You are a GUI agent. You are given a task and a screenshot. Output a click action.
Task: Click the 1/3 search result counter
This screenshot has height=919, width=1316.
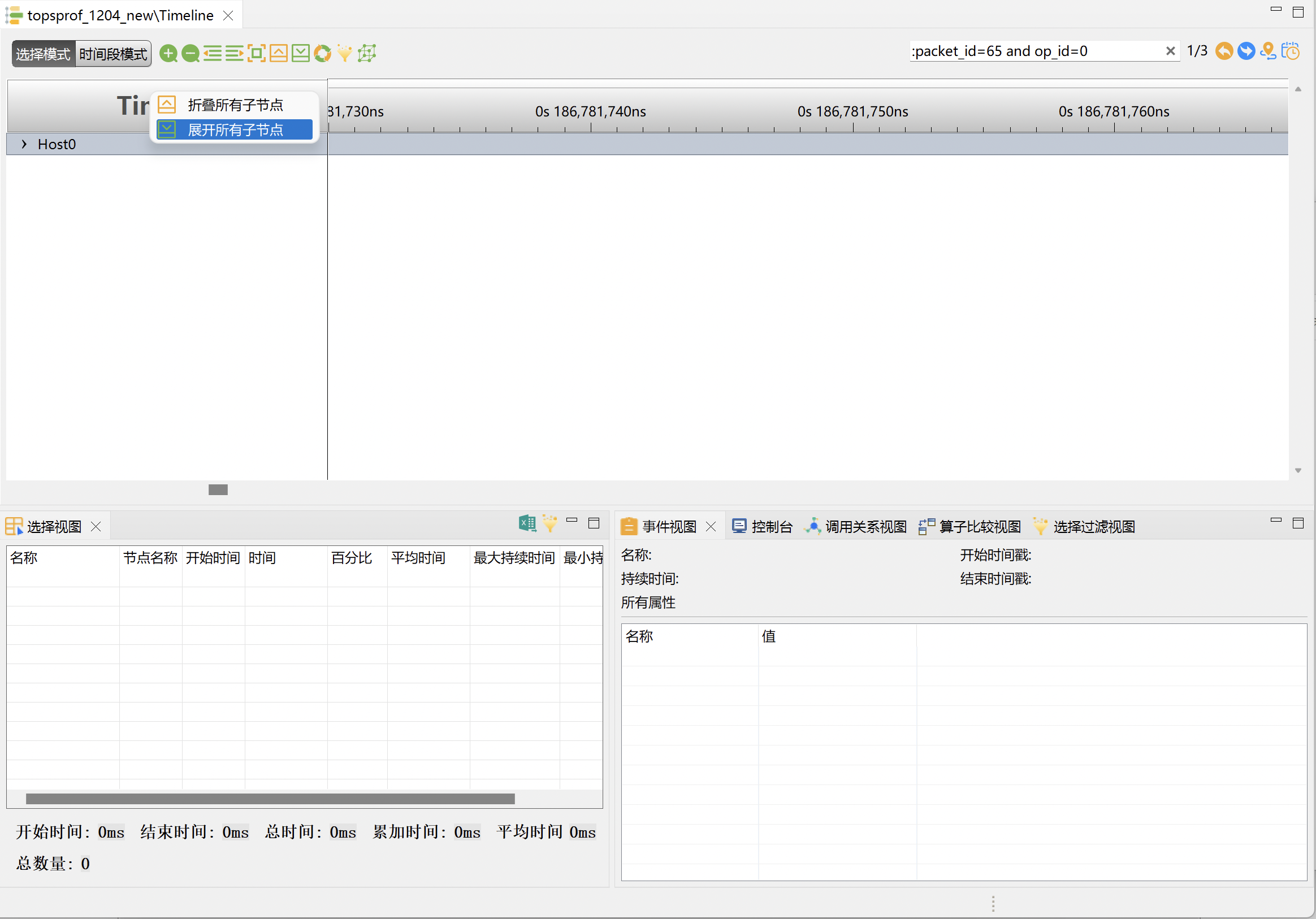point(1197,51)
